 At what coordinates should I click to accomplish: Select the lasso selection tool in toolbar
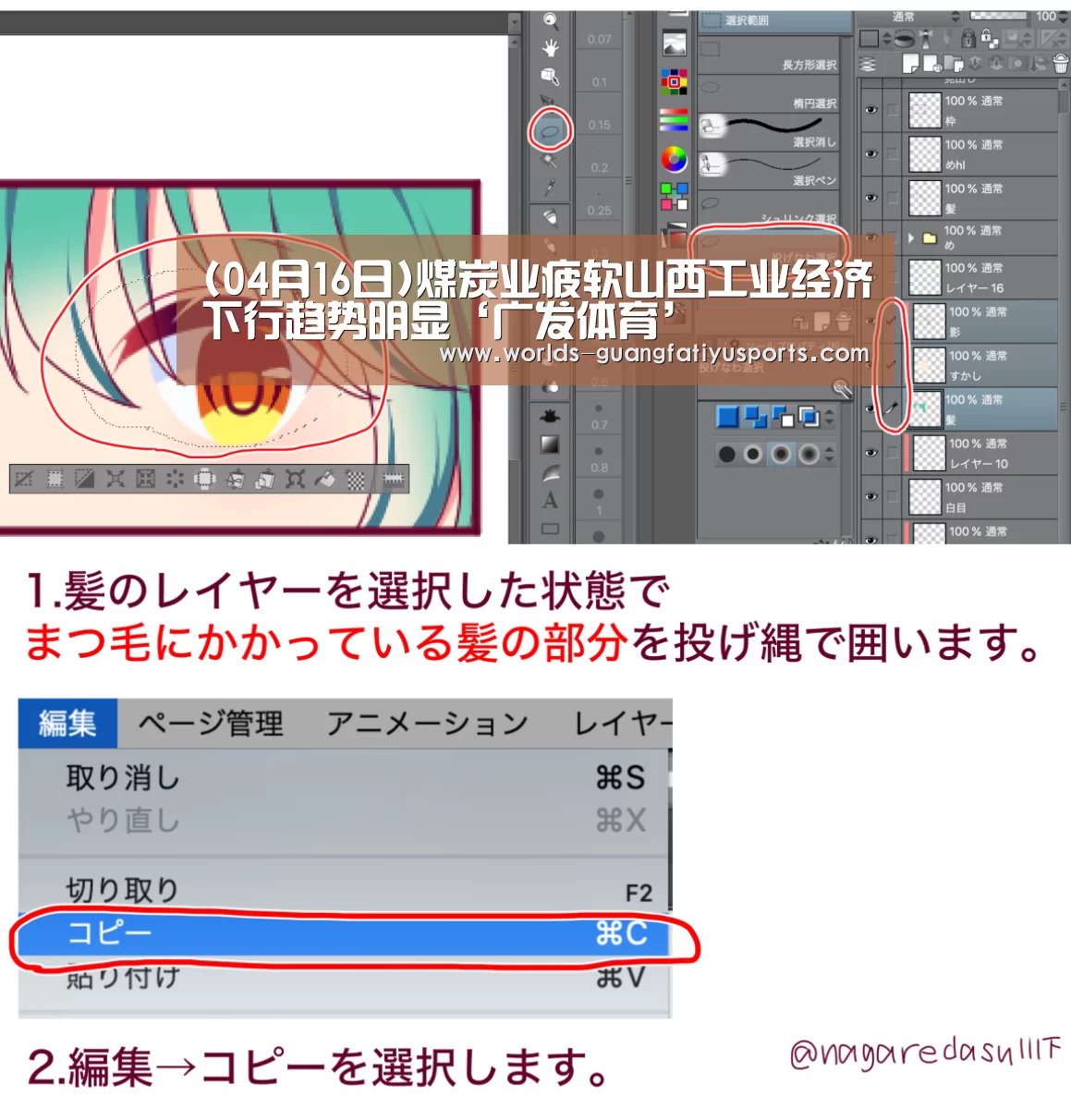pos(550,131)
